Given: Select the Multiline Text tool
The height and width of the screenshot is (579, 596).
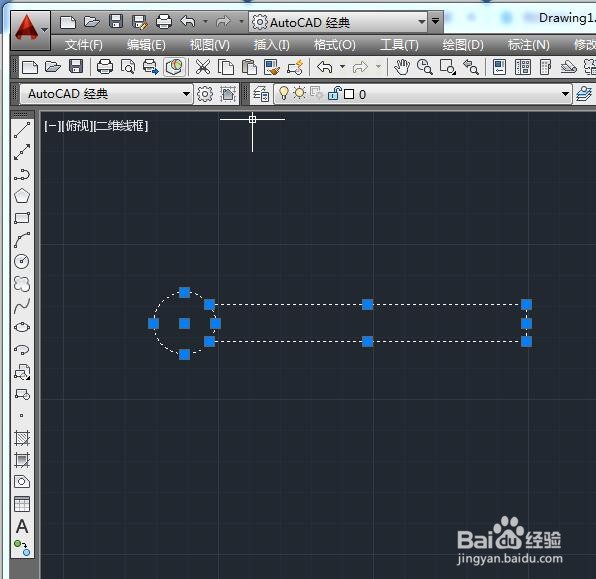Looking at the screenshot, I should point(22,527).
